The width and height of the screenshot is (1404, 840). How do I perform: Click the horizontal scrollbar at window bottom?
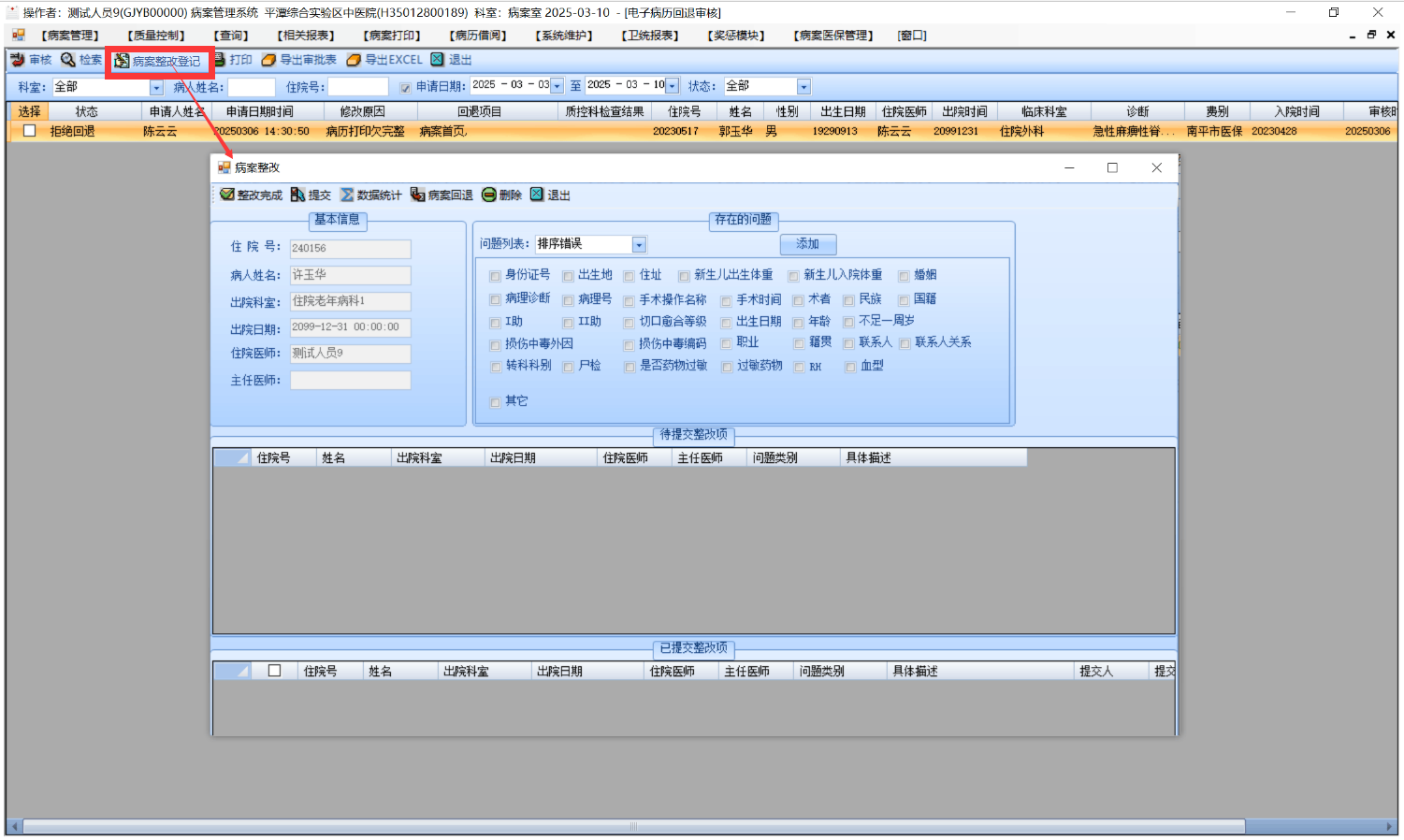[x=634, y=827]
